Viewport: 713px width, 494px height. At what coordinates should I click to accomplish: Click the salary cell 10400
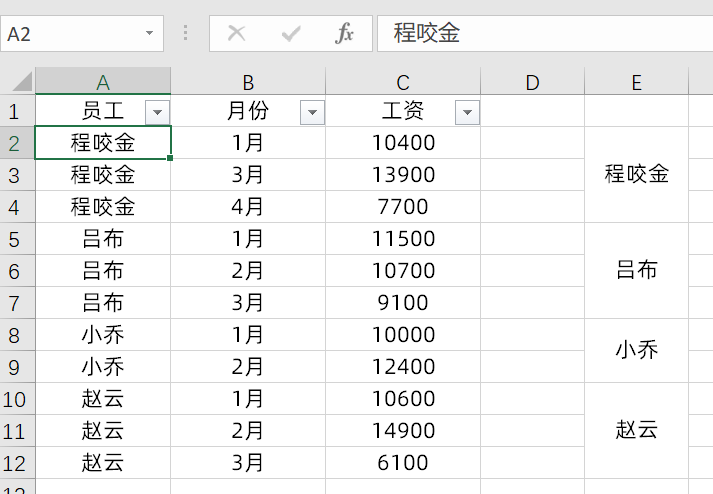(x=403, y=143)
